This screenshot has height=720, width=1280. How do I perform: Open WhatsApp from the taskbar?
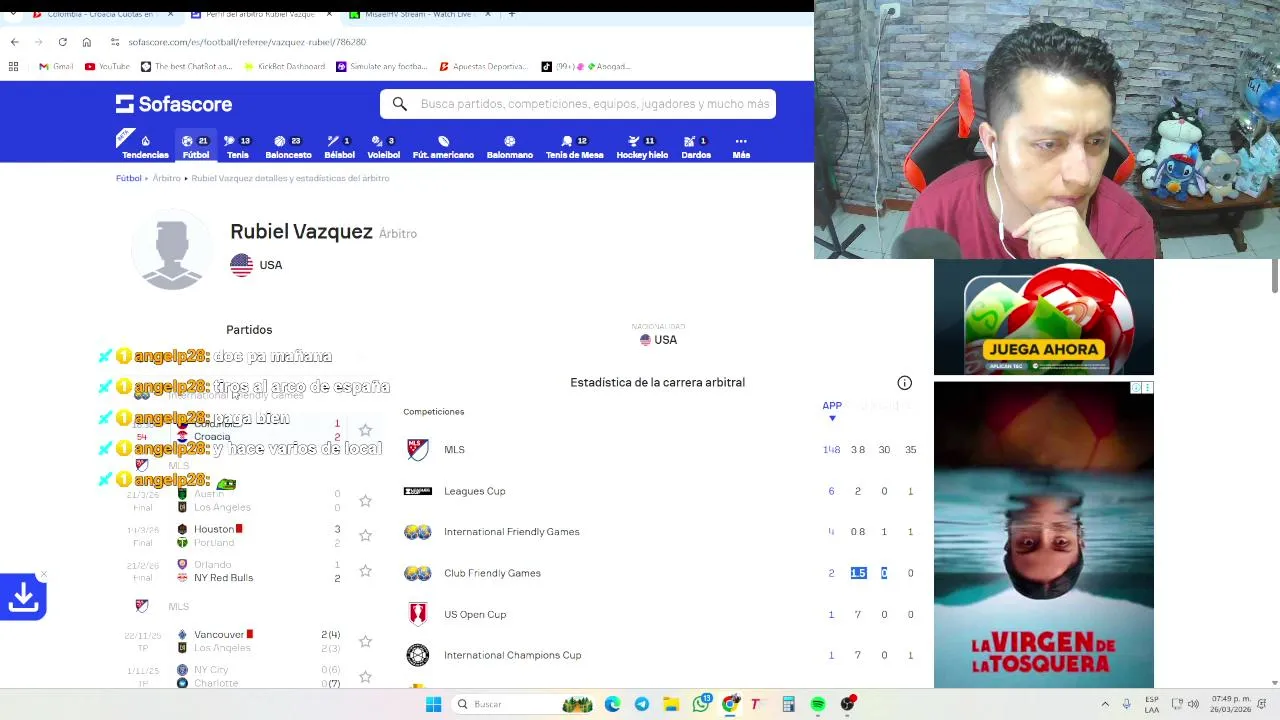tap(701, 704)
